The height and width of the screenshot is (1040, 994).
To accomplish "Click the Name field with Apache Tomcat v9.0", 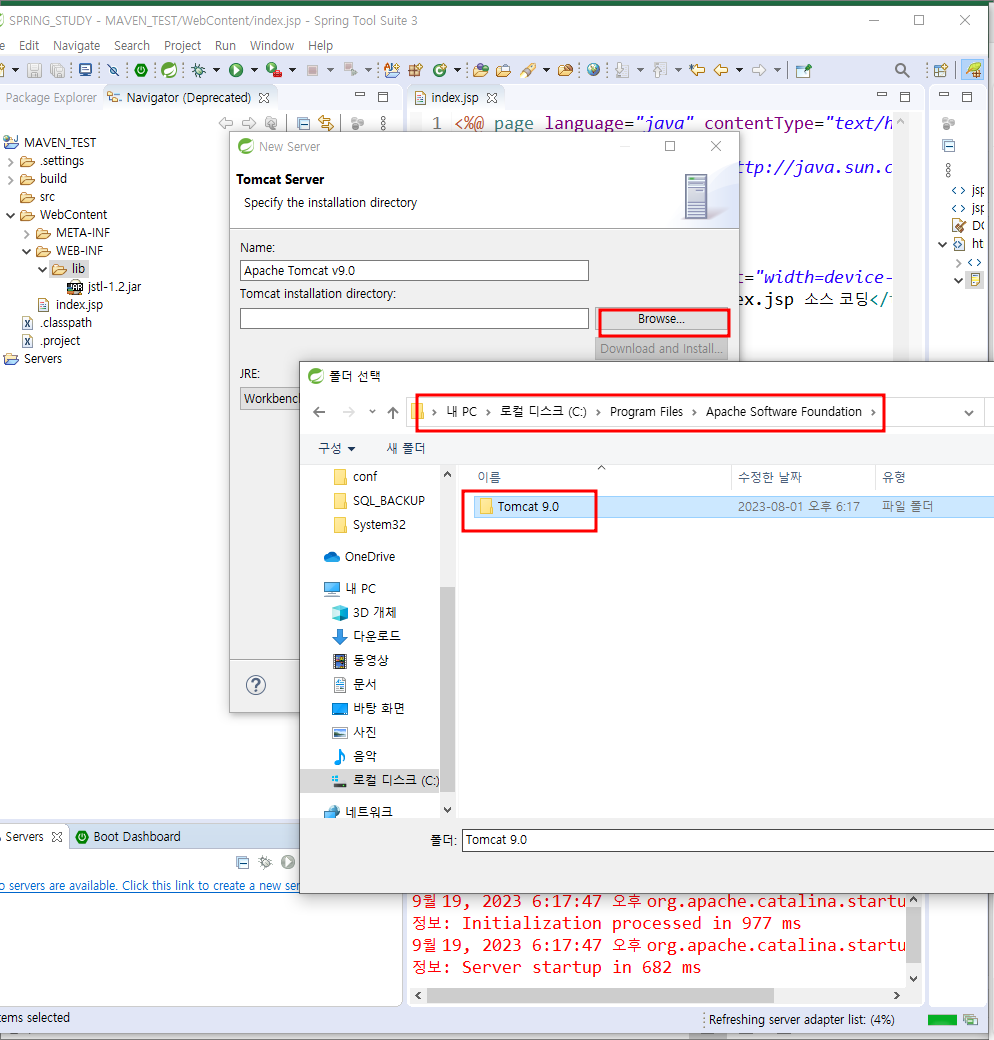I will point(414,271).
